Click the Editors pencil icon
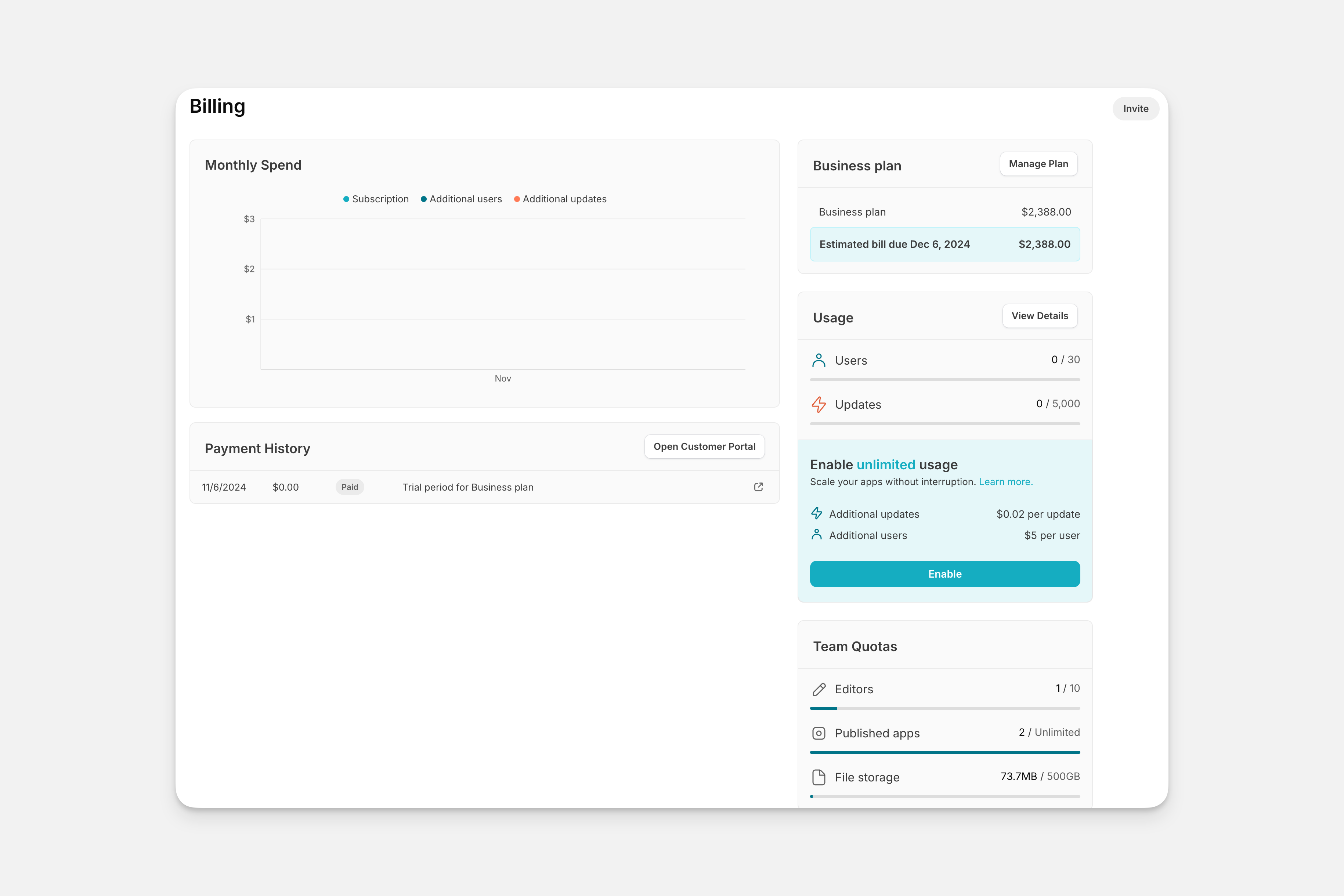 (819, 689)
